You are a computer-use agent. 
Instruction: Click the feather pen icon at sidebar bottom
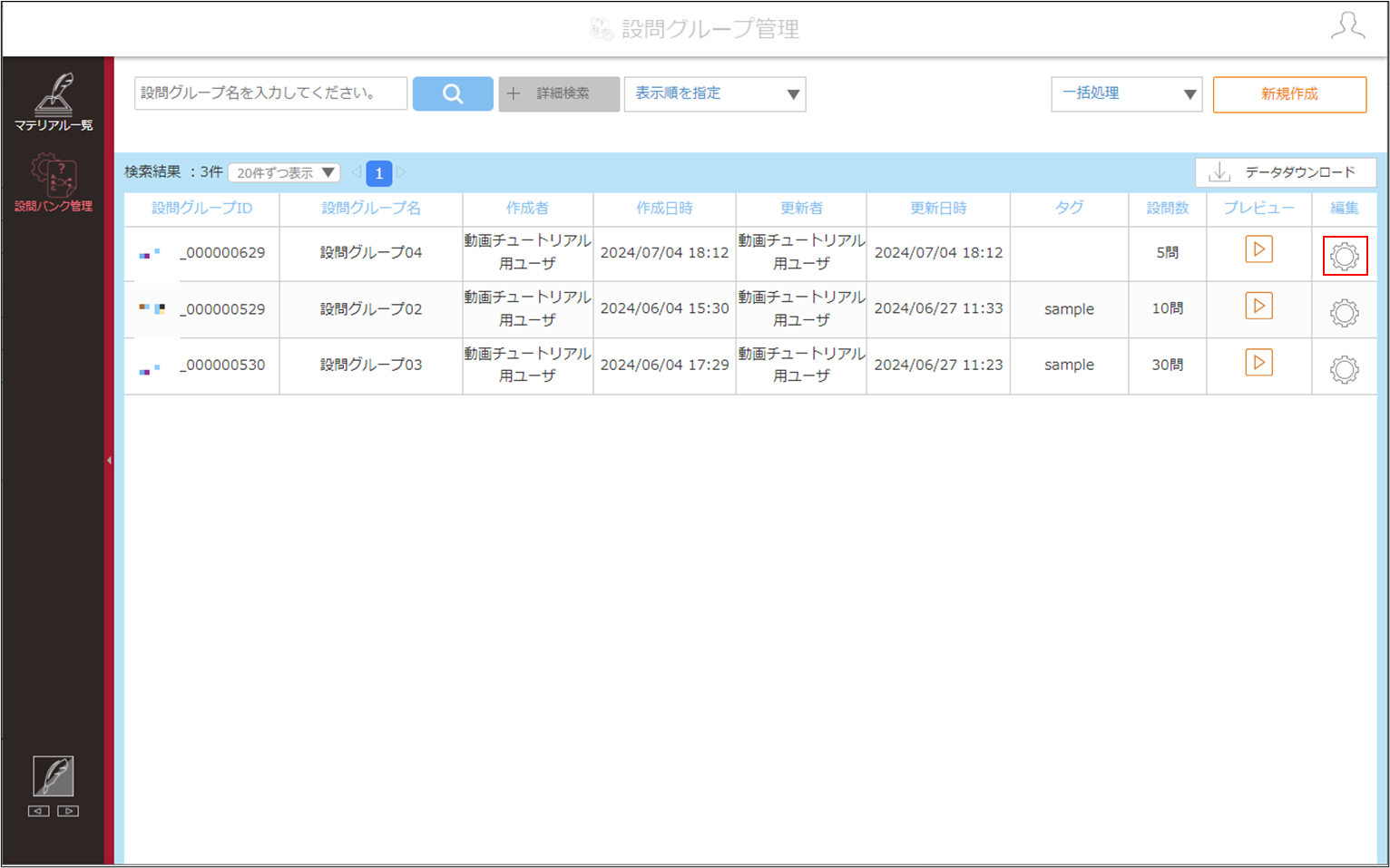point(54,776)
